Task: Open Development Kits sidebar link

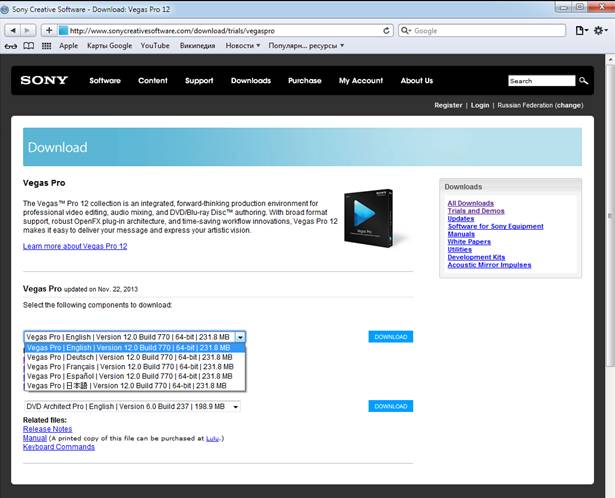Action: point(476,257)
